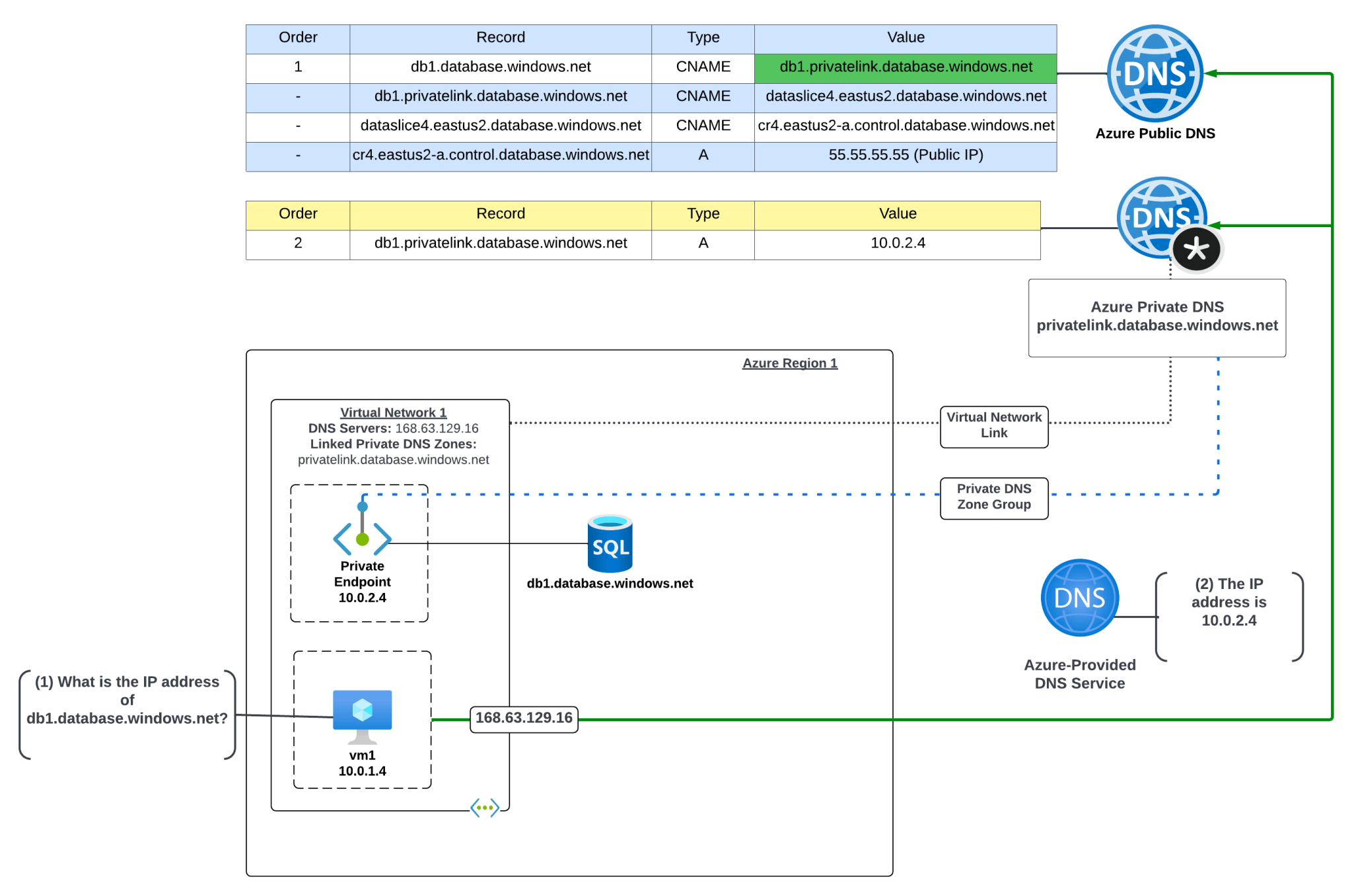Select the Linked Private DNS Zones text
This screenshot has width=1352, height=896.
pos(394,444)
